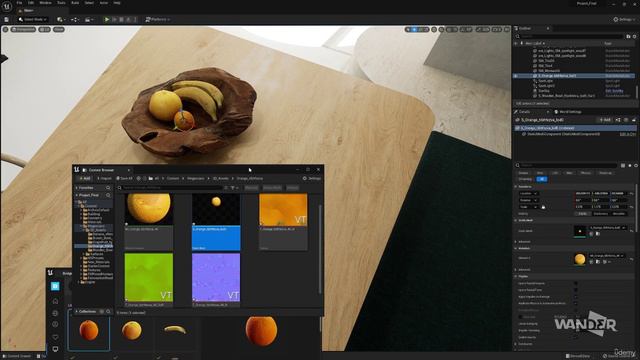Open the Content Browser filter icon
Screen dimensions: 640x360
point(233,188)
